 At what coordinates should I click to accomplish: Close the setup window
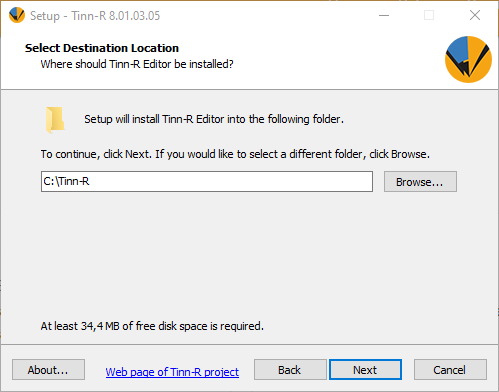pyautogui.click(x=475, y=15)
